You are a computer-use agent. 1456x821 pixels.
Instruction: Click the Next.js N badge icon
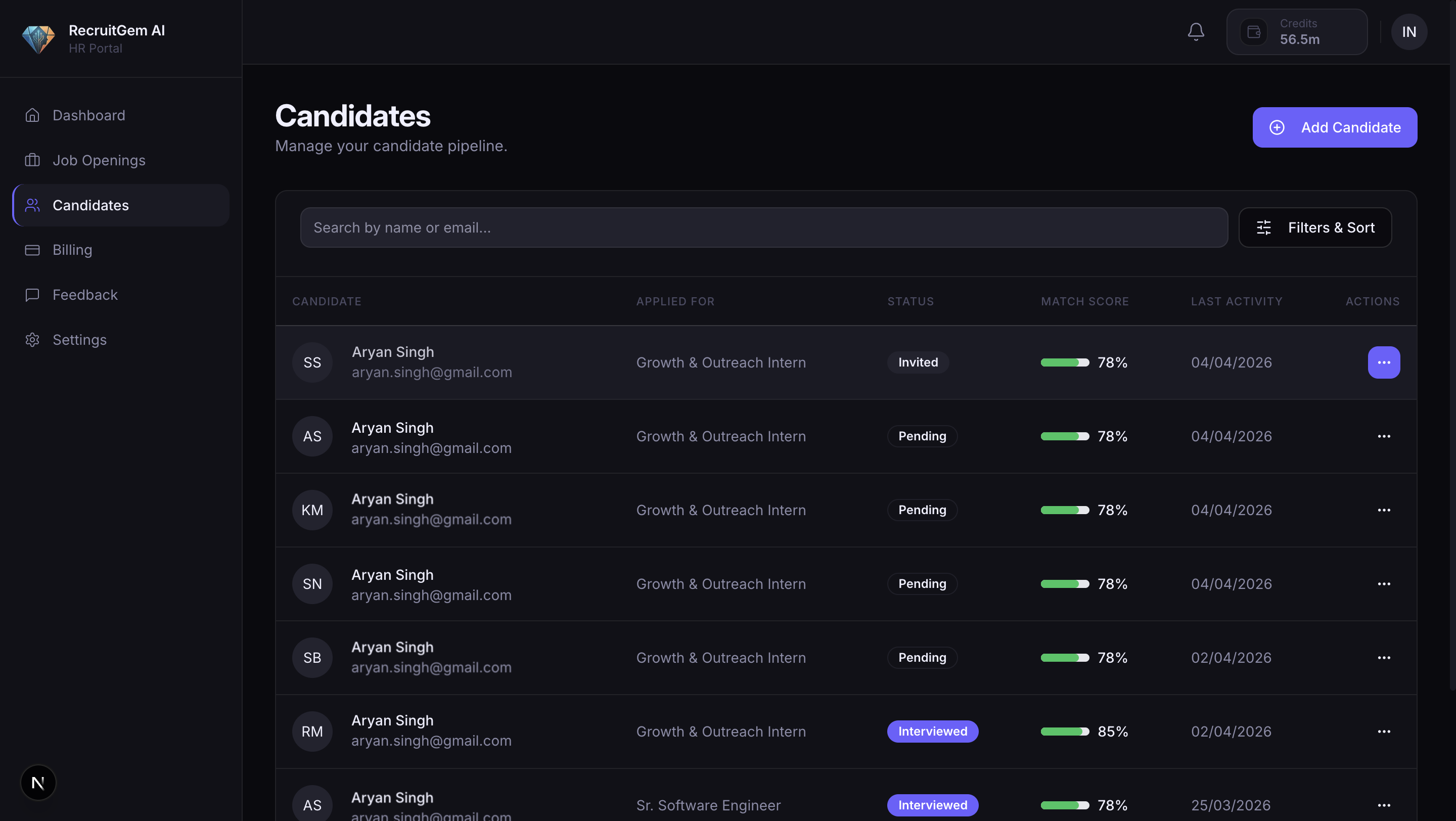(x=38, y=783)
